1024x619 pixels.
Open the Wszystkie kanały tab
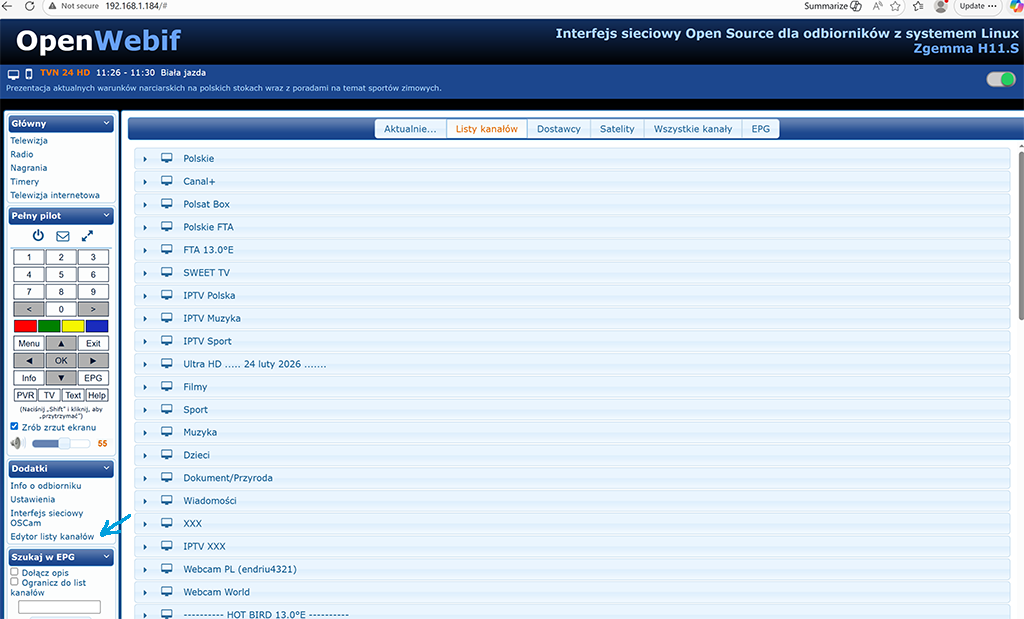(692, 129)
